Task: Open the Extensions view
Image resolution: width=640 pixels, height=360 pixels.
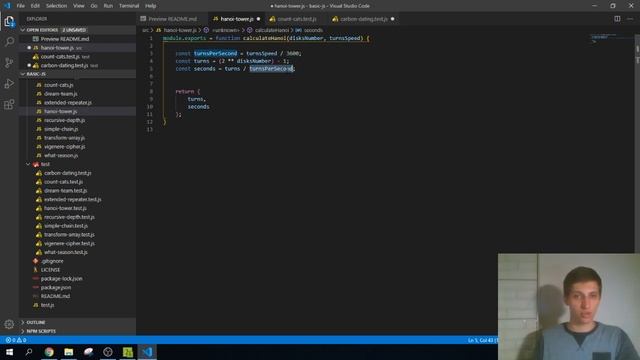Action: click(x=9, y=104)
